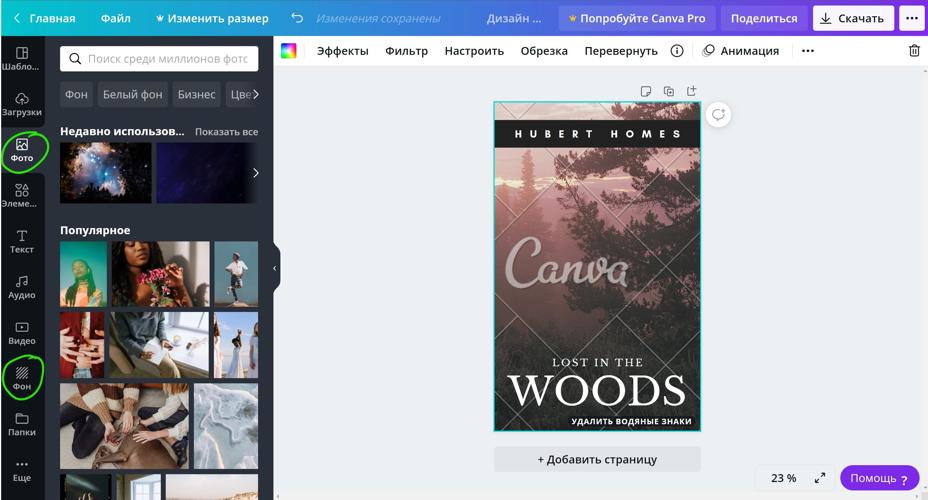Image resolution: width=928 pixels, height=500 pixels.
Task: Collapse the side panel with arrow handle
Action: [x=276, y=268]
